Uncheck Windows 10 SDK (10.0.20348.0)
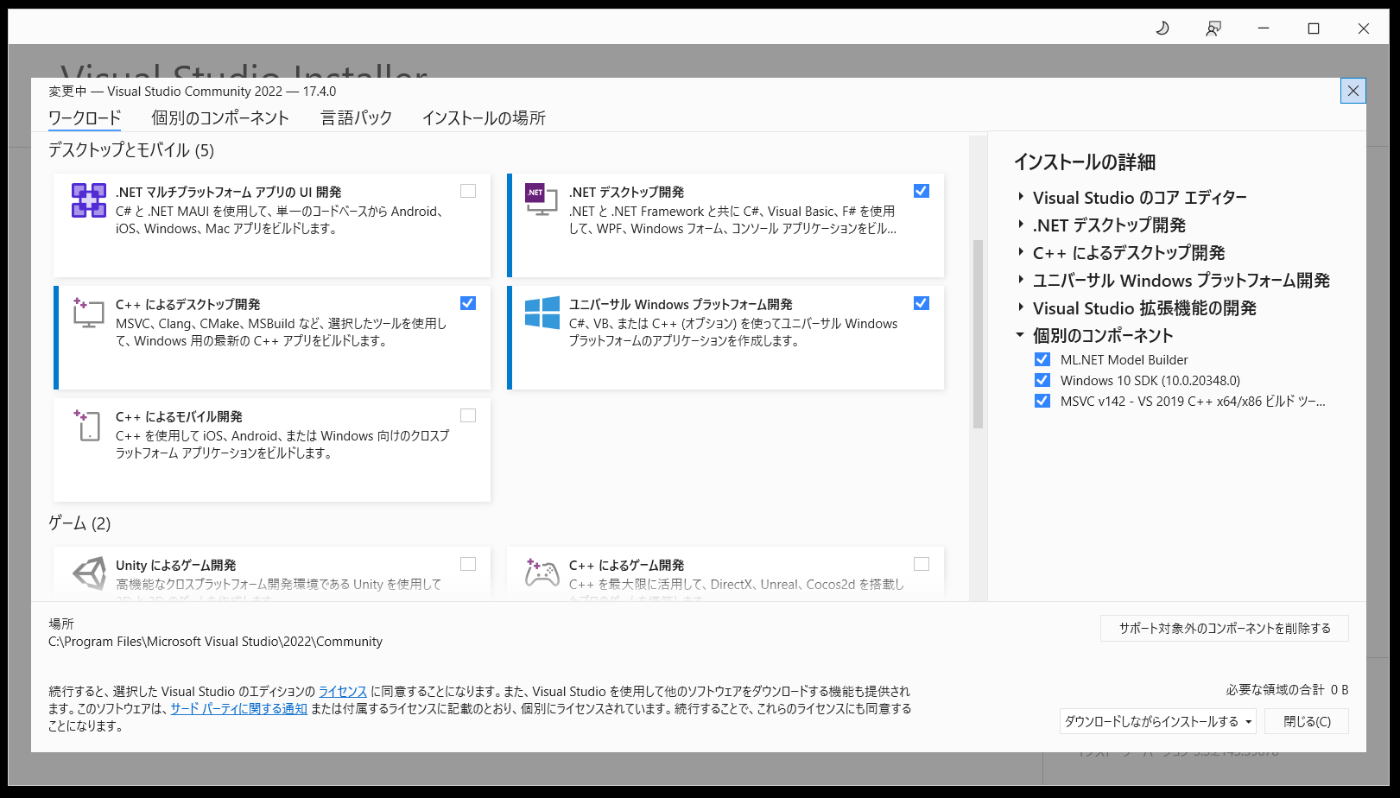This screenshot has width=1400, height=798. click(x=1042, y=380)
